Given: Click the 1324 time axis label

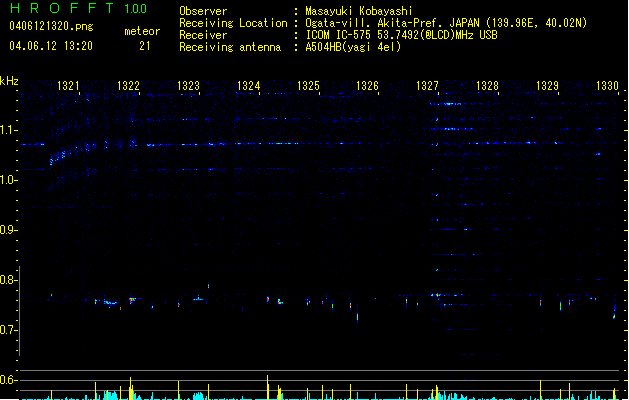Looking at the screenshot, I should (248, 86).
